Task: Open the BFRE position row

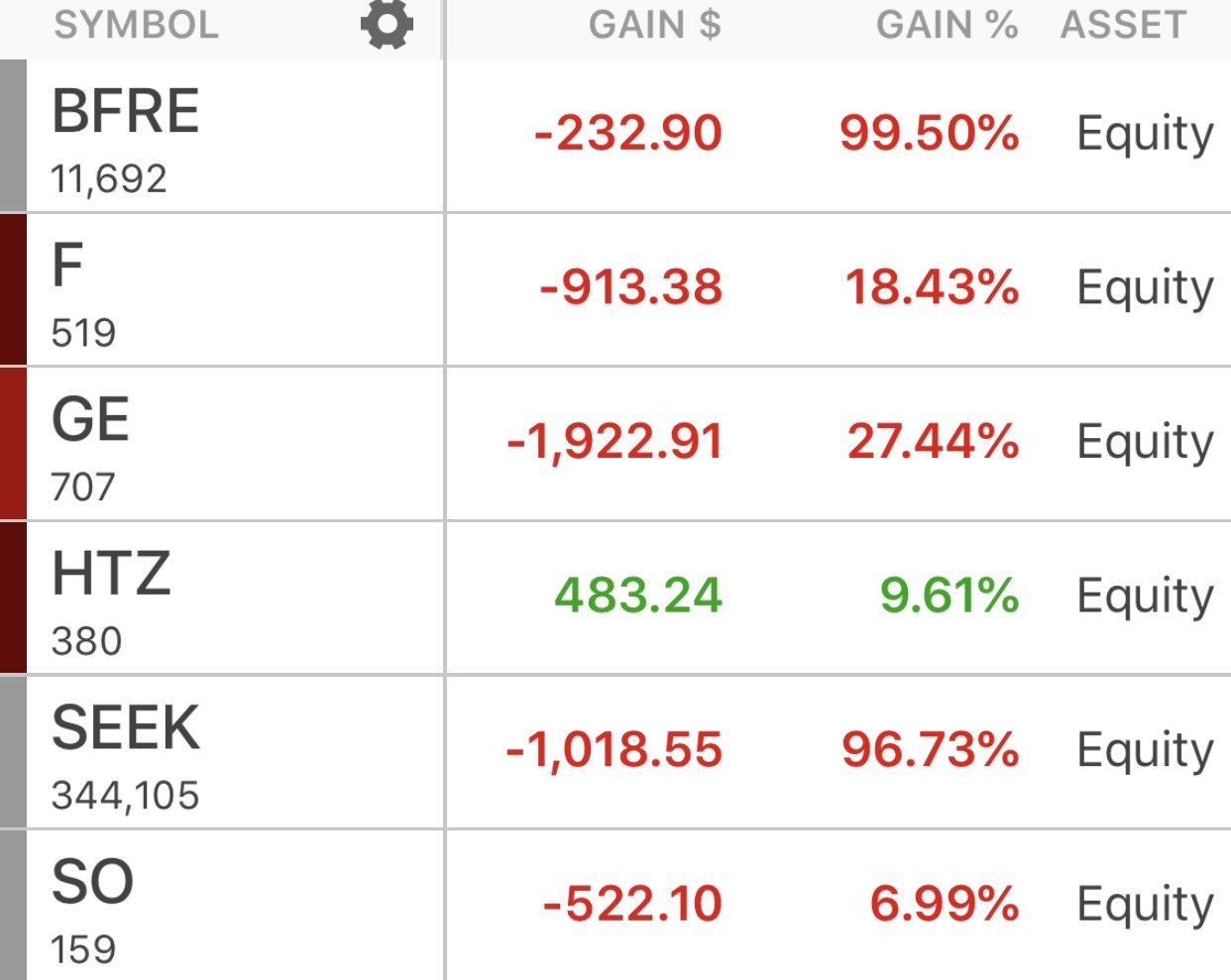Action: pos(615,136)
